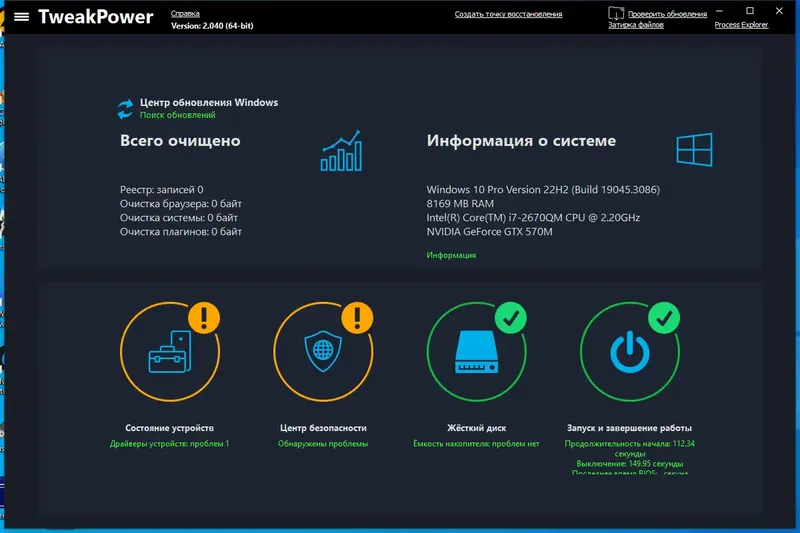Viewport: 800px width, 533px height.
Task: Click the Состояние устройств label
Action: [169, 428]
